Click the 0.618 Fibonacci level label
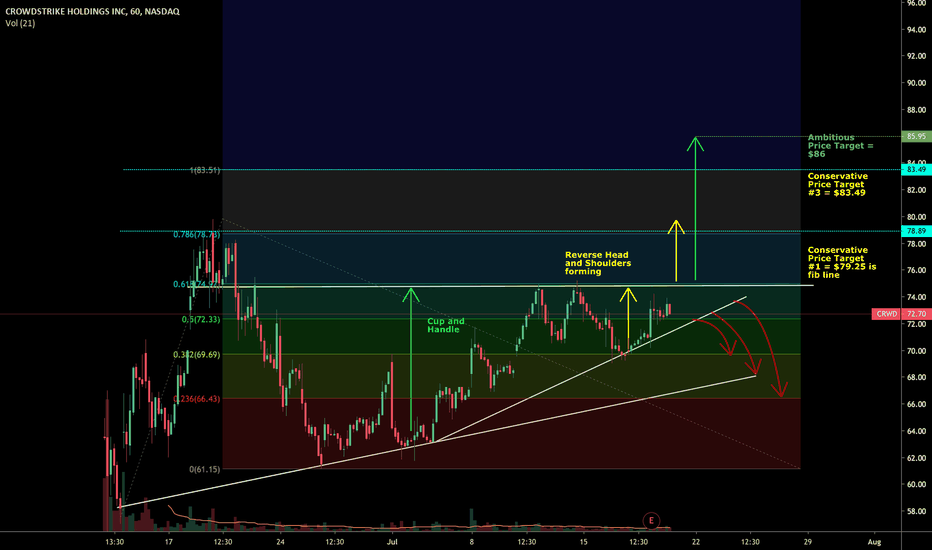This screenshot has width=932, height=550. coord(197,285)
